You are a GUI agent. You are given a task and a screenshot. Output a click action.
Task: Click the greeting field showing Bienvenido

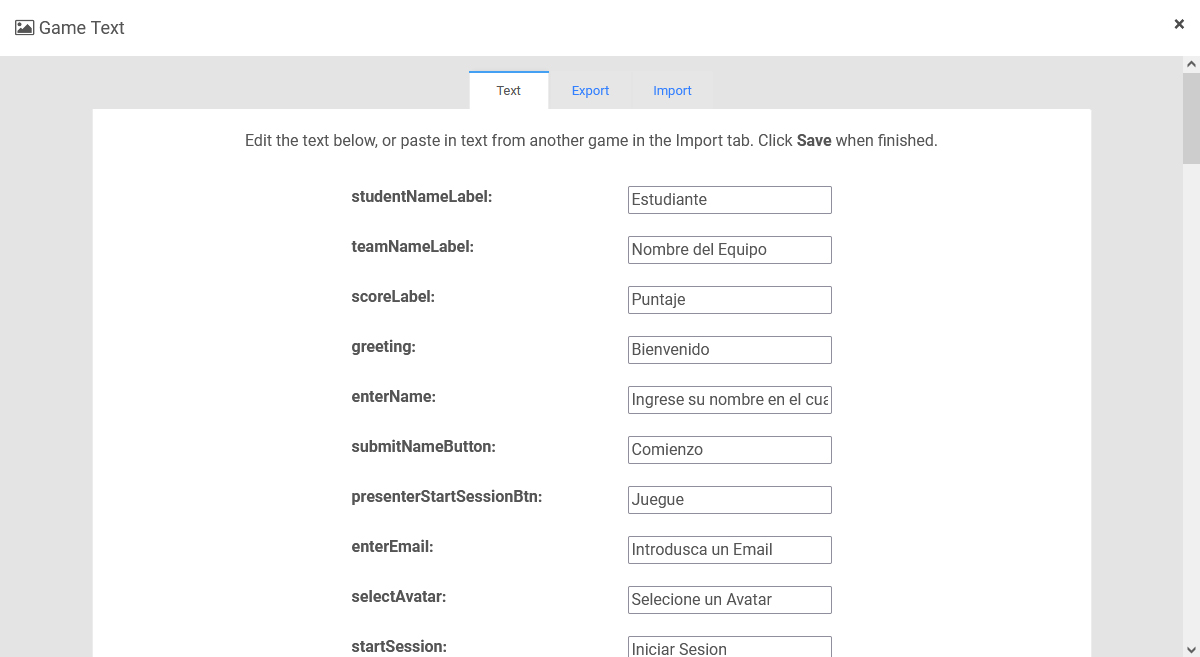pos(729,350)
